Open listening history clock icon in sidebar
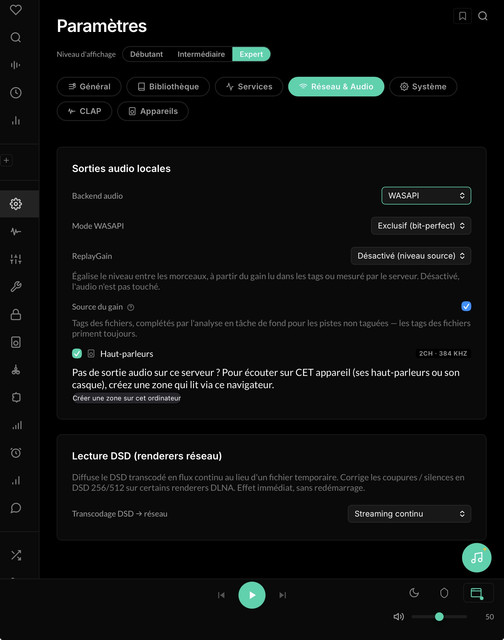Screen dimensions: 504x640 tap(16, 93)
